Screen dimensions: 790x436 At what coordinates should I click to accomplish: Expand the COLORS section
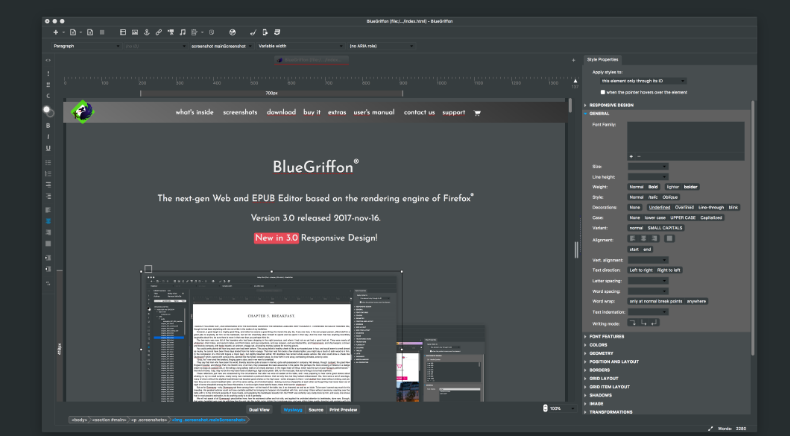(x=598, y=345)
